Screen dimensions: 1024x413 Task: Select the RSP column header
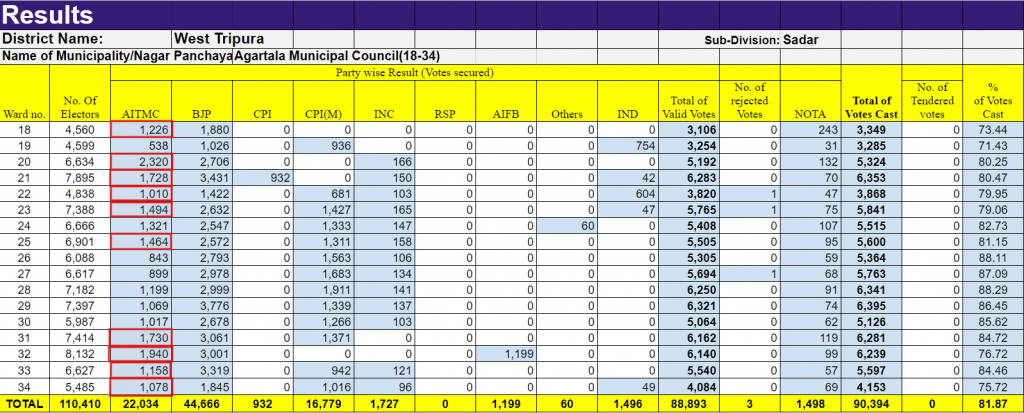point(445,101)
